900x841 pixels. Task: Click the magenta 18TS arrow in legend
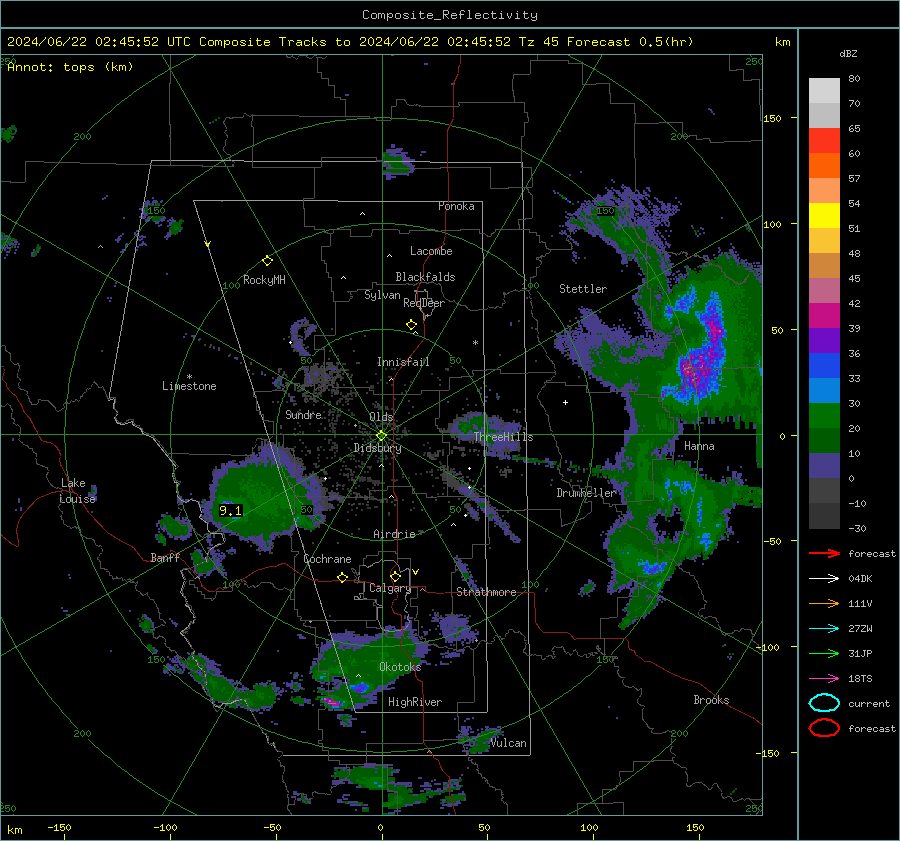coord(824,679)
